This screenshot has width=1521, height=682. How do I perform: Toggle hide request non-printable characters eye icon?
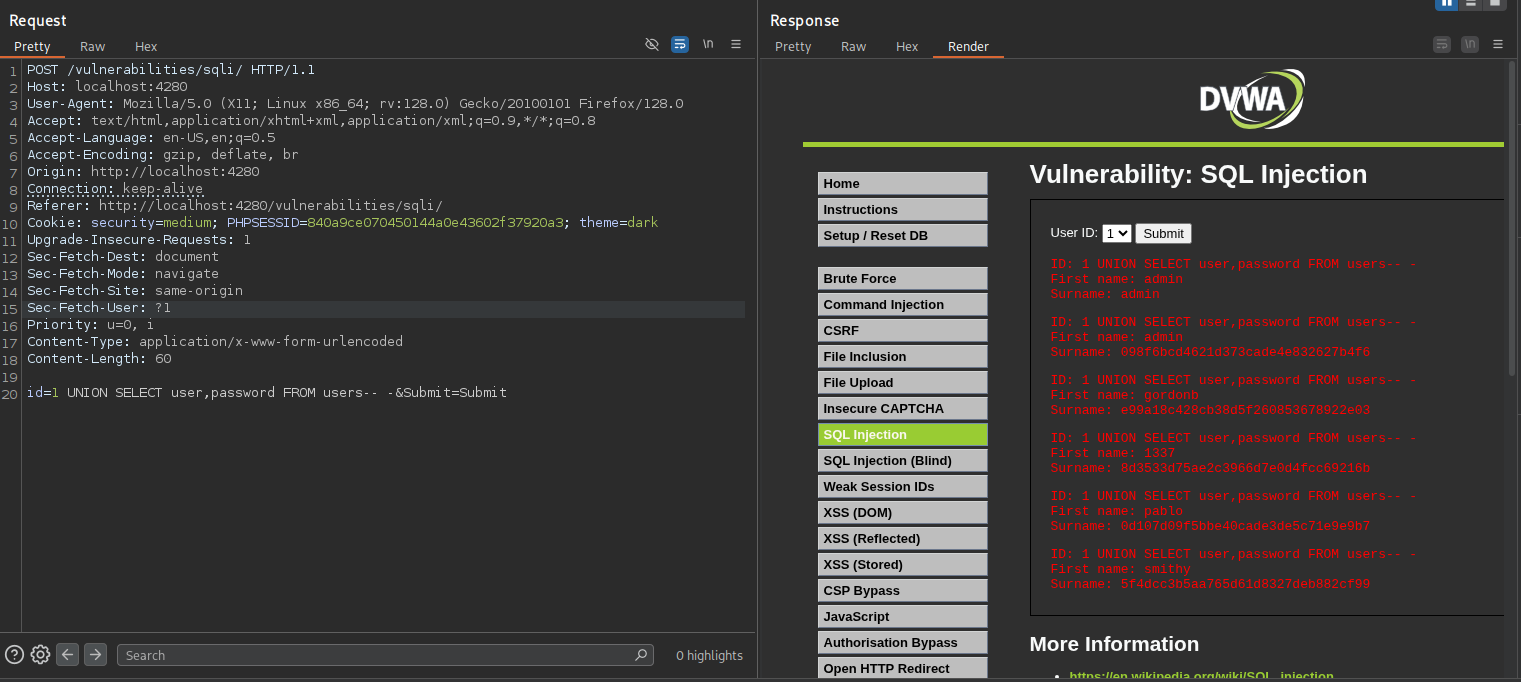[x=652, y=45]
